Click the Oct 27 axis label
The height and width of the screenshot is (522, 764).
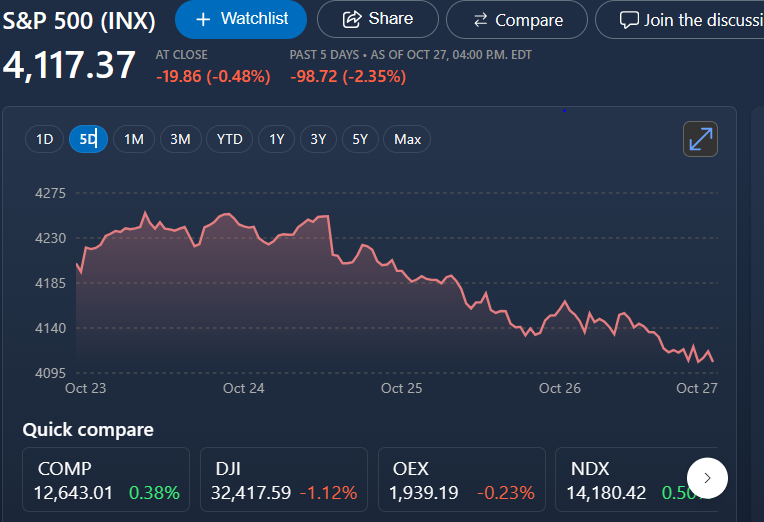697,388
